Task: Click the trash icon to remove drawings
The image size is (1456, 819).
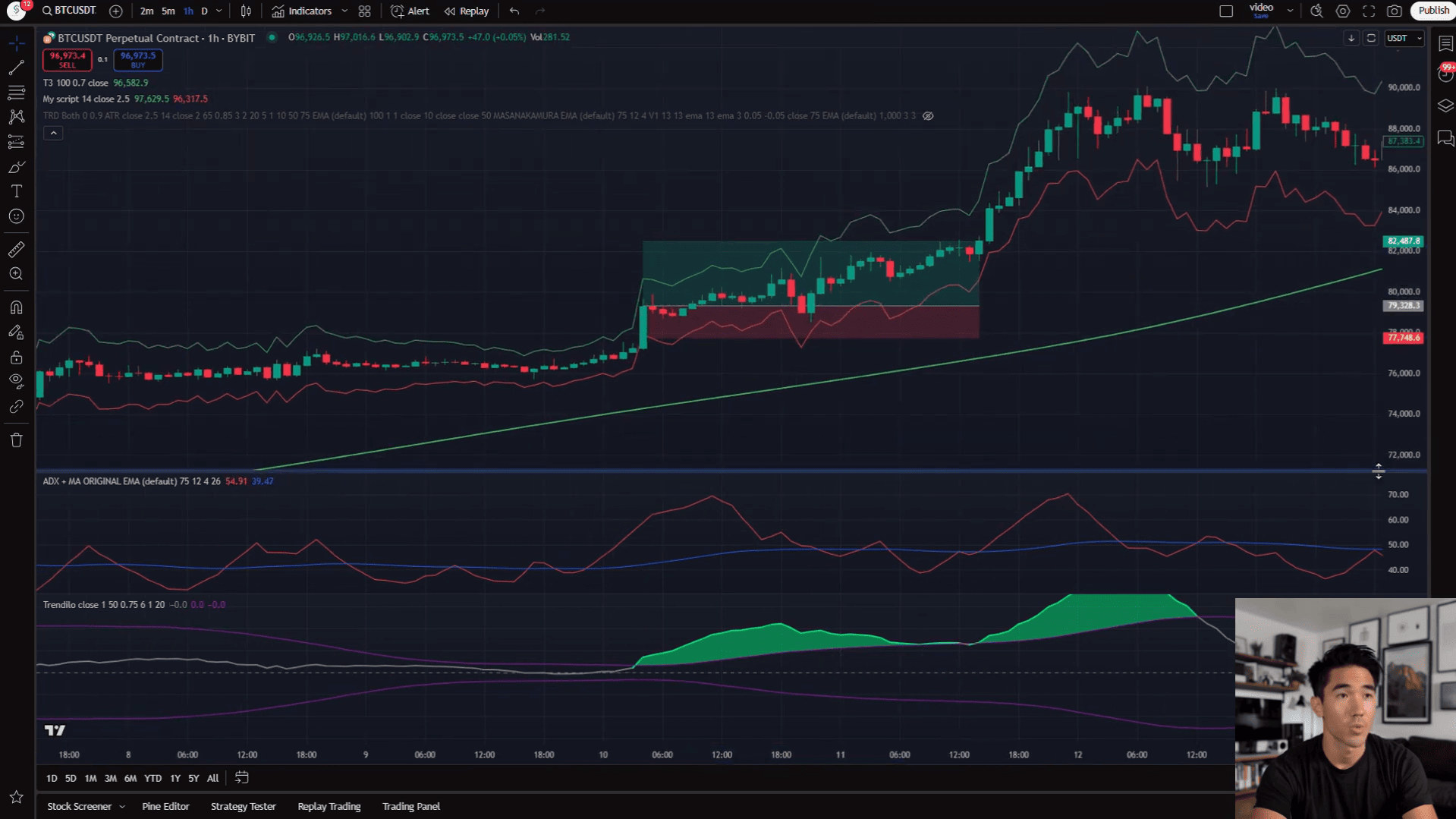Action: click(x=16, y=440)
